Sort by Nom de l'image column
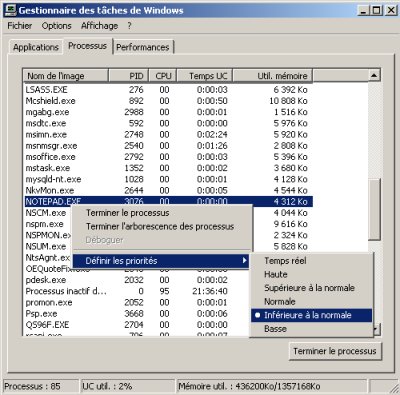 coord(66,76)
